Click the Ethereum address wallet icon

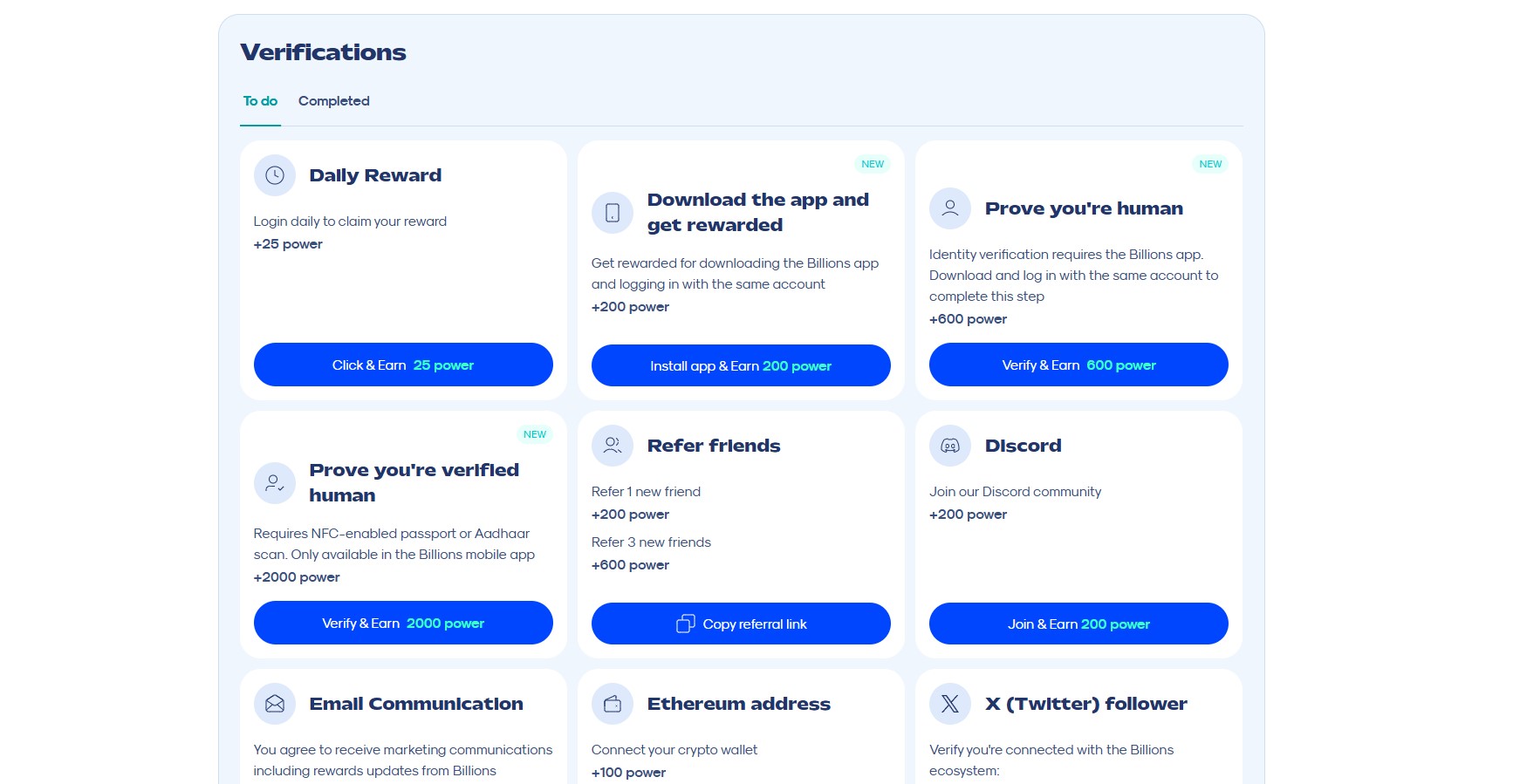coord(613,704)
